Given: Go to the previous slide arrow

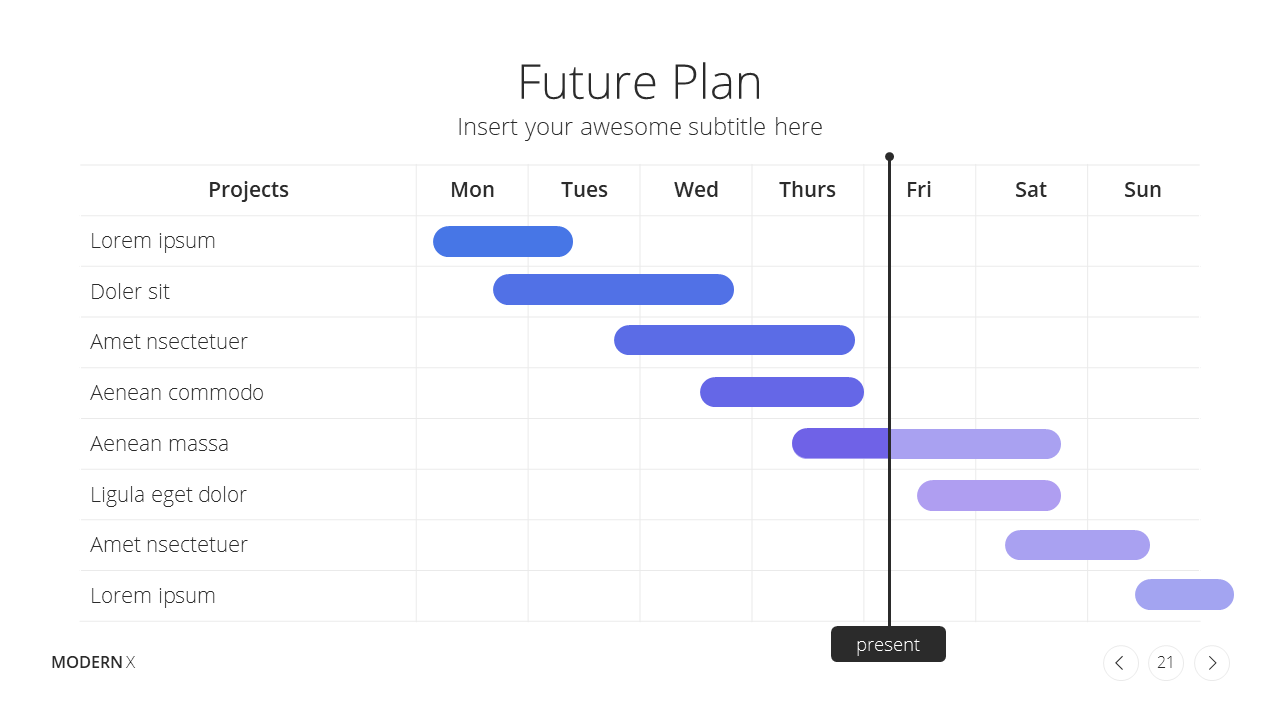Looking at the screenshot, I should [x=1120, y=663].
